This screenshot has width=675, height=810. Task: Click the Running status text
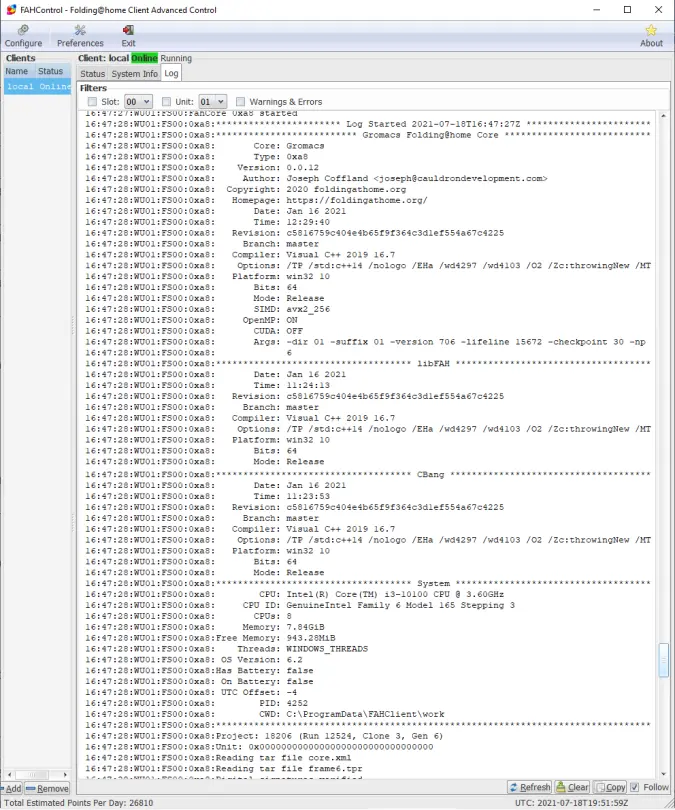click(x=176, y=58)
